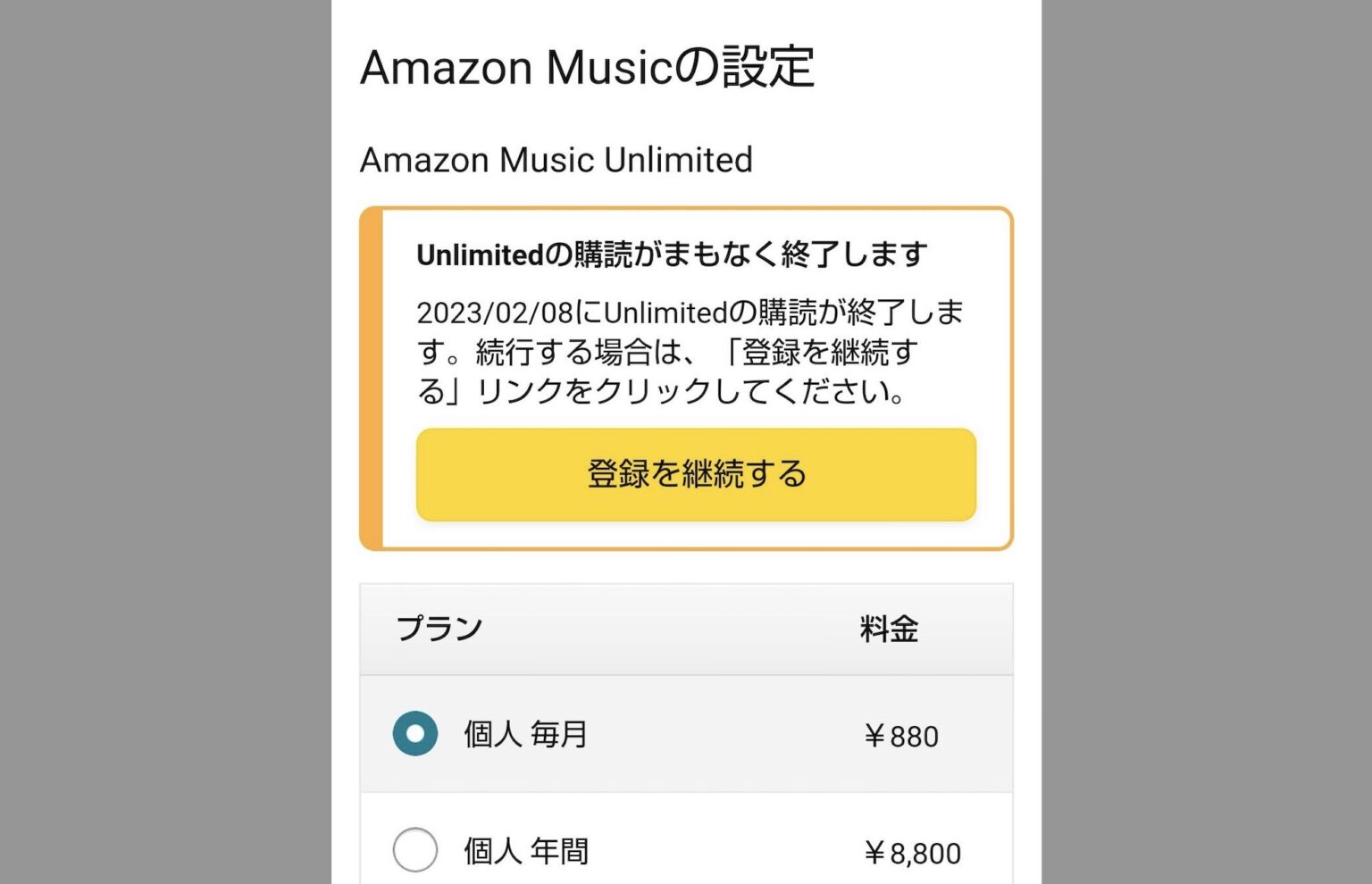Select the 個人 毎月 radio button
The width and height of the screenshot is (1372, 884).
point(415,733)
